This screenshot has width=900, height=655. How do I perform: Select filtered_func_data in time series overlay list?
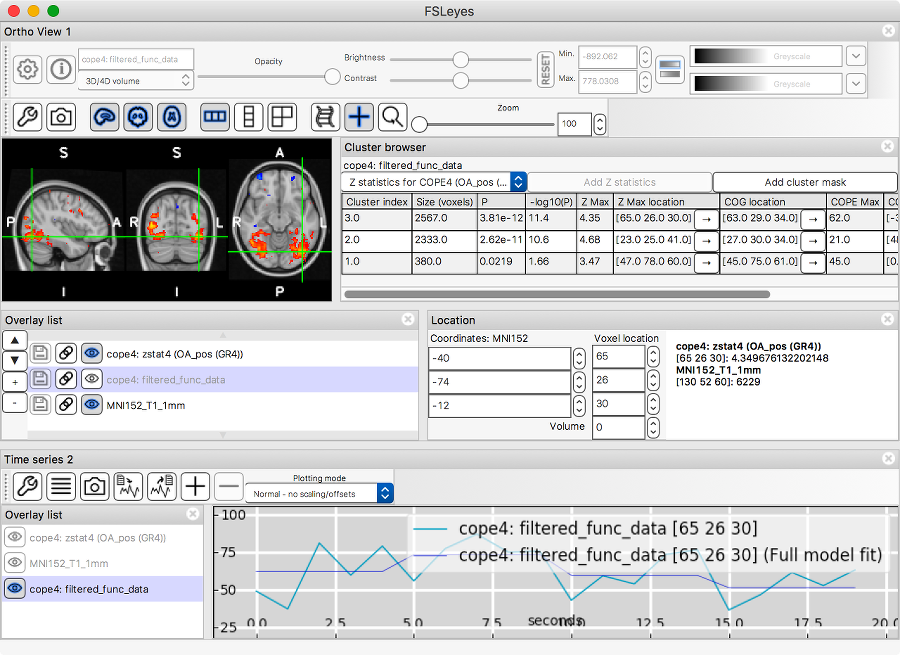[x=89, y=589]
